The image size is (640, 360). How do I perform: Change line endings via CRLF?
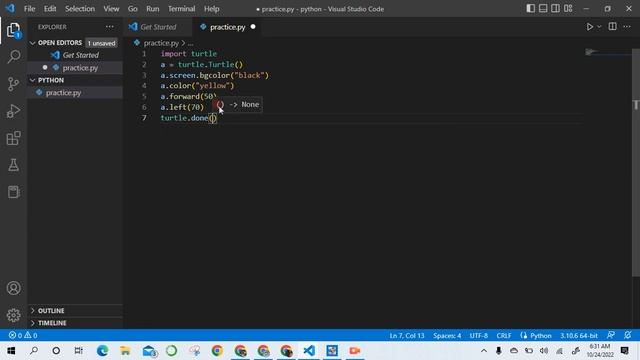[x=504, y=336]
